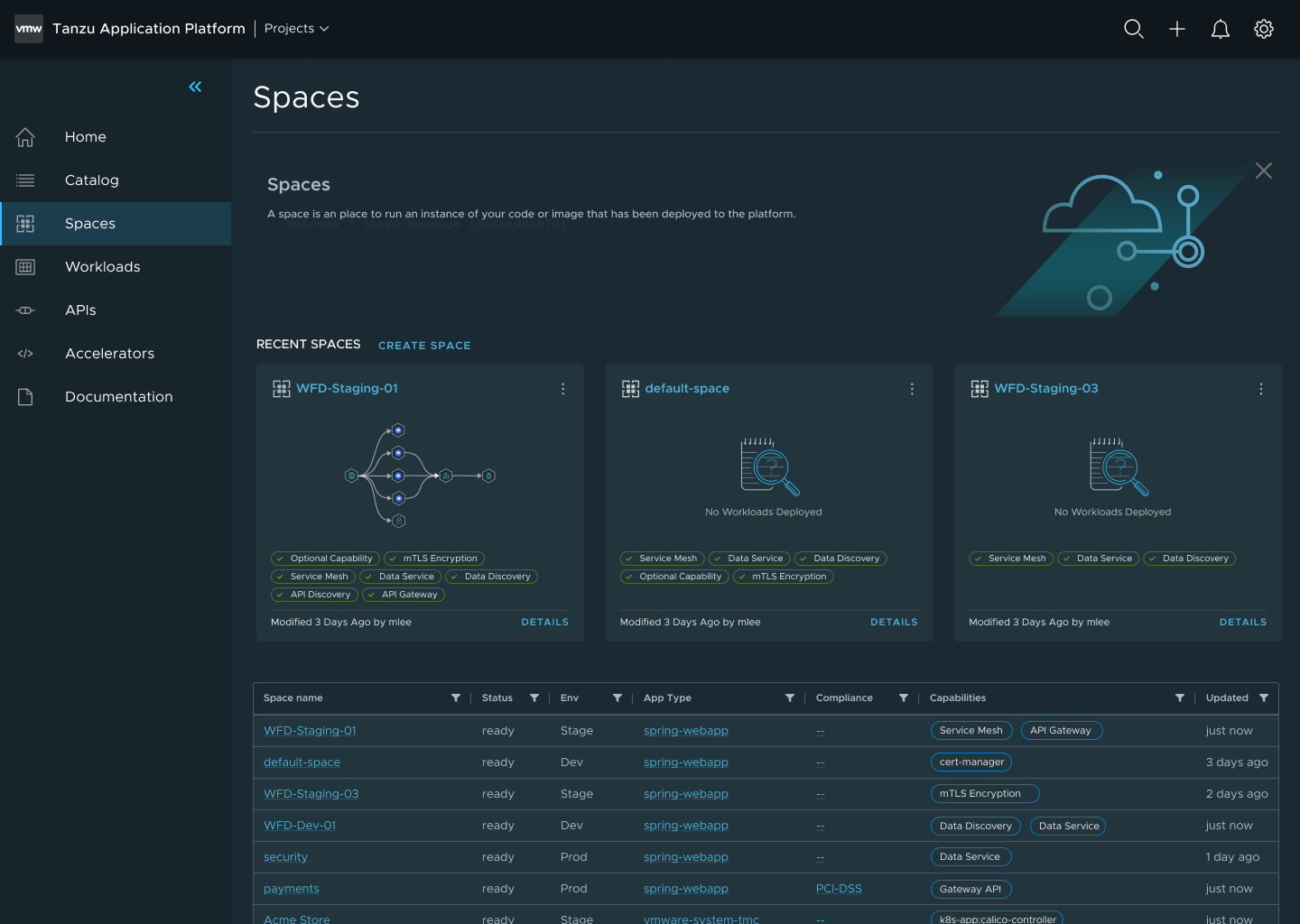The image size is (1300, 924).
Task: Open kebab menu on default-space card
Action: [912, 389]
